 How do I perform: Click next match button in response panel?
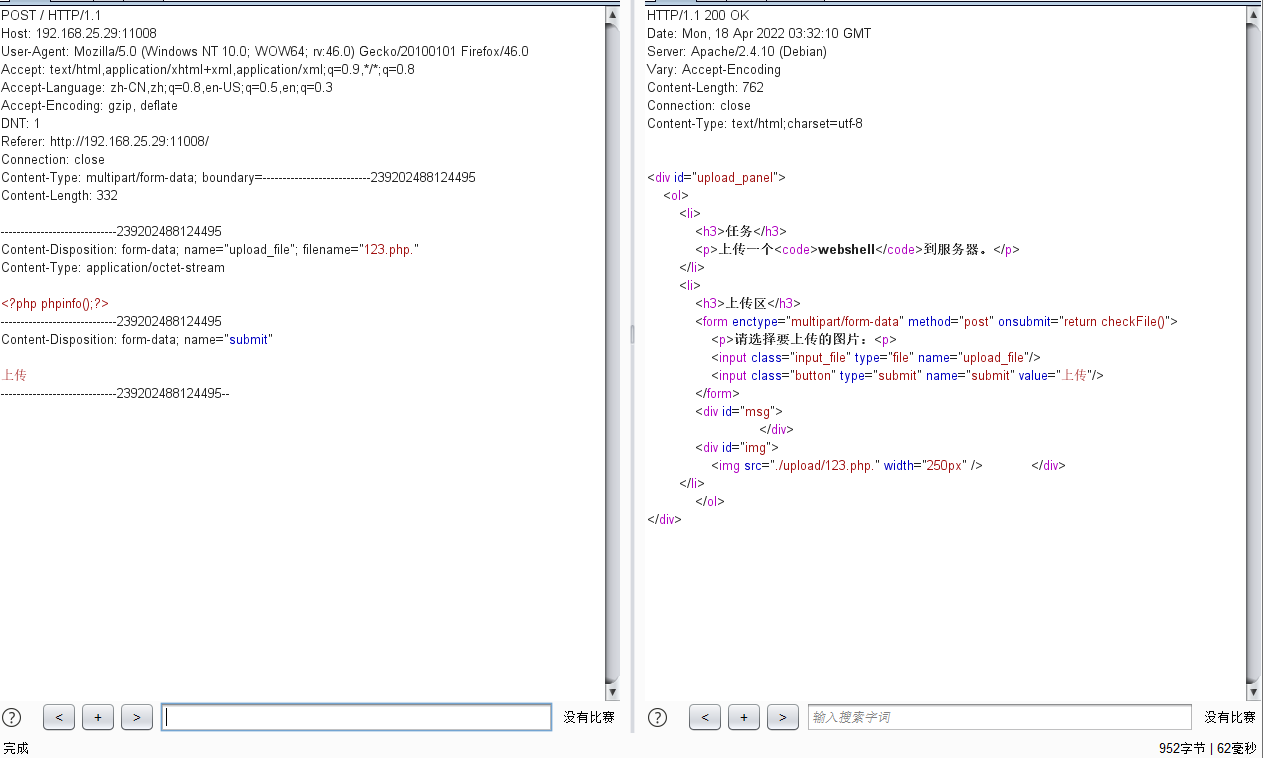pyautogui.click(x=783, y=717)
